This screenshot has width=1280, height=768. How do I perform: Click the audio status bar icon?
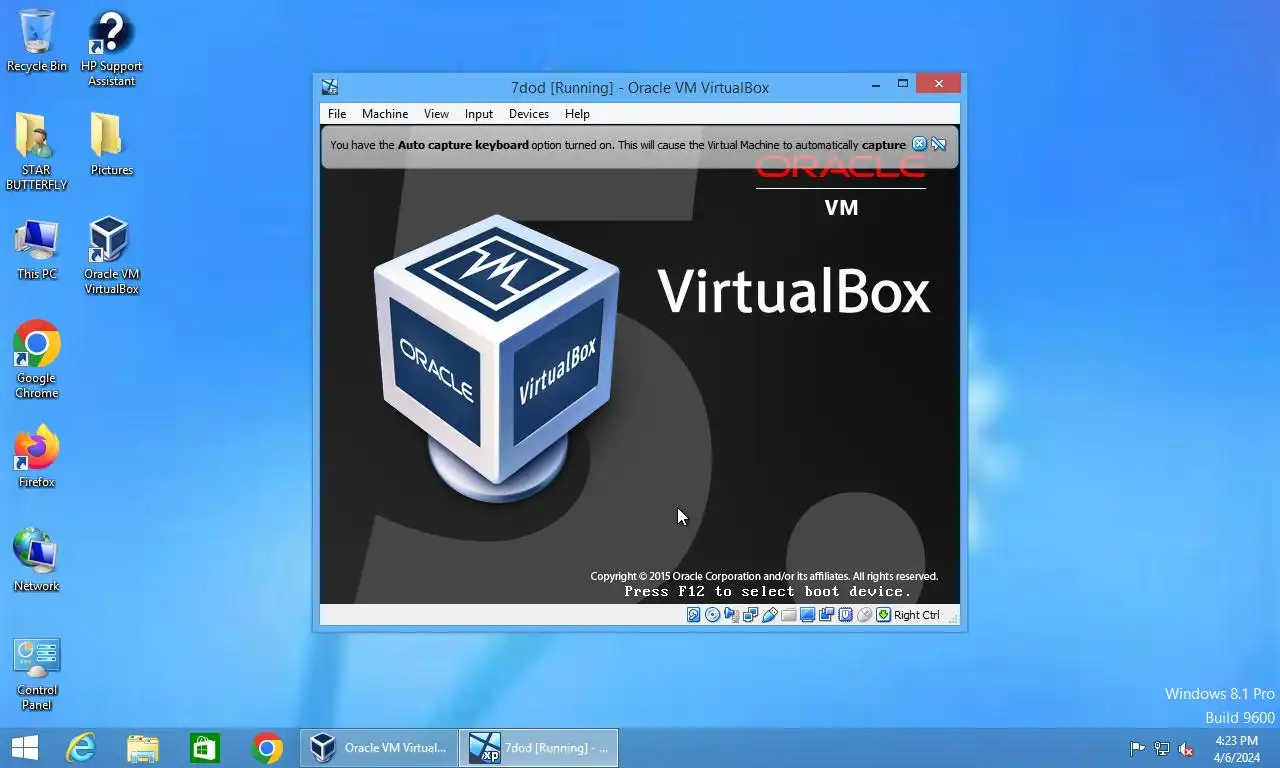[731, 615]
